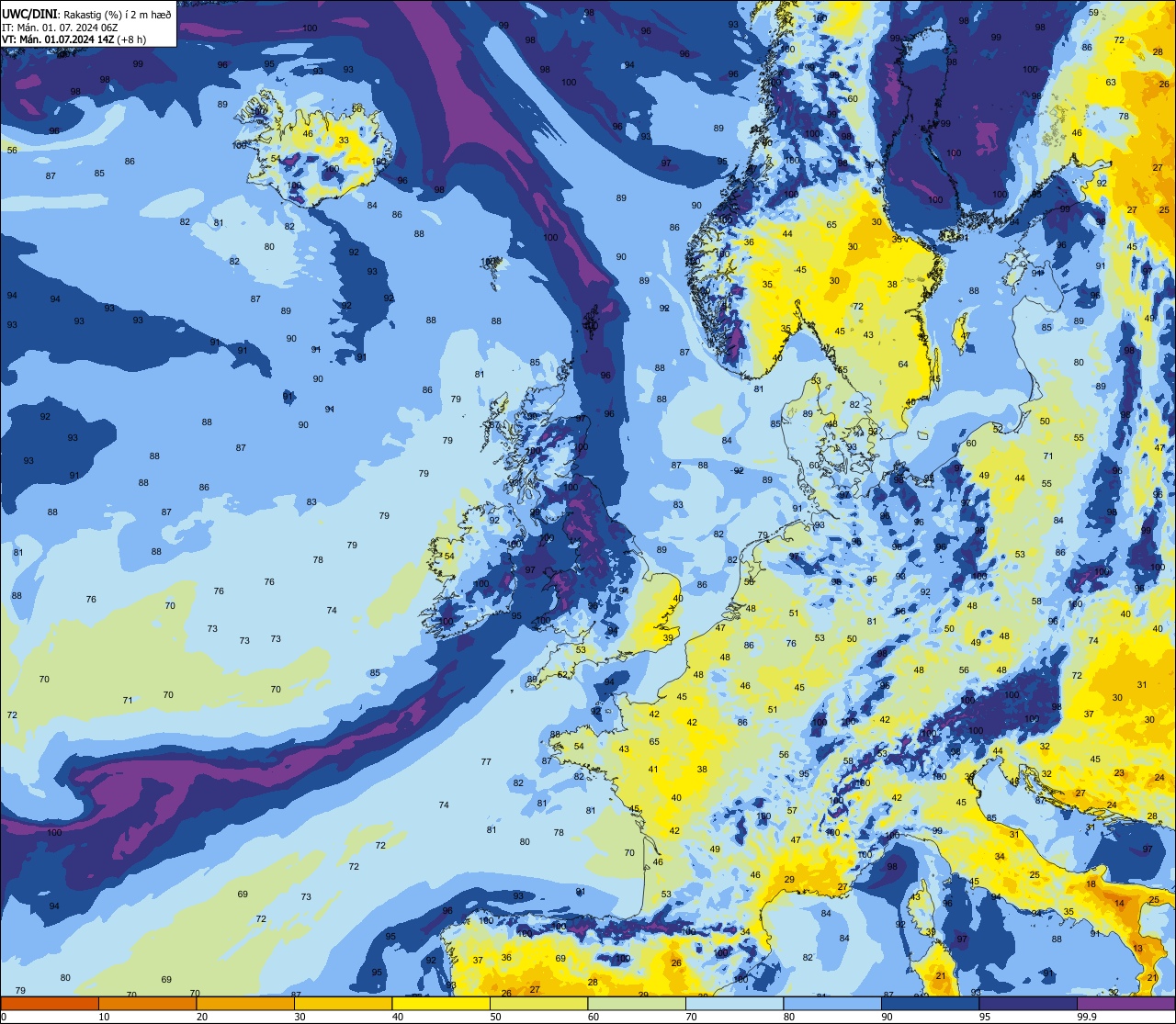Select the legend swatch between 50 and 60
The image size is (1176, 1024).
(x=538, y=1003)
